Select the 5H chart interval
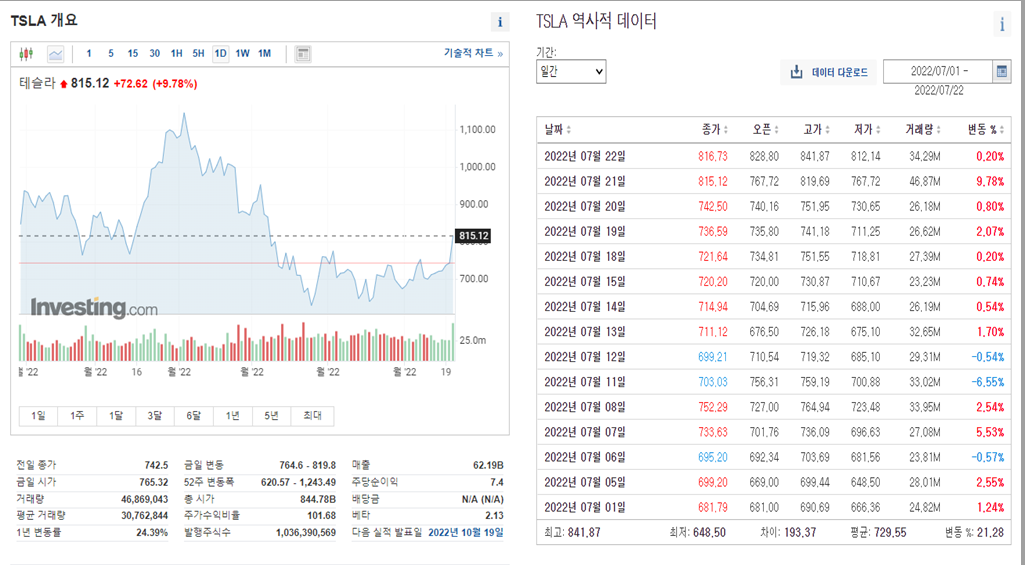The height and width of the screenshot is (565, 1025). tap(198, 54)
